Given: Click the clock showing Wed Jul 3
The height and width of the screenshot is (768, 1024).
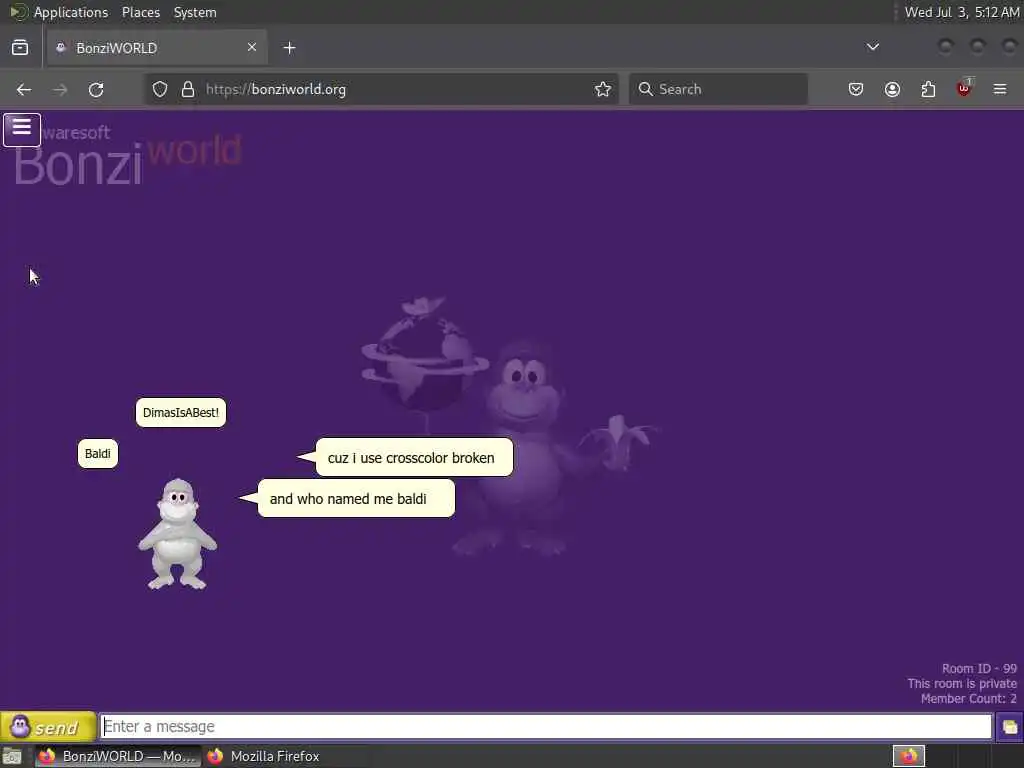Looking at the screenshot, I should click(961, 12).
